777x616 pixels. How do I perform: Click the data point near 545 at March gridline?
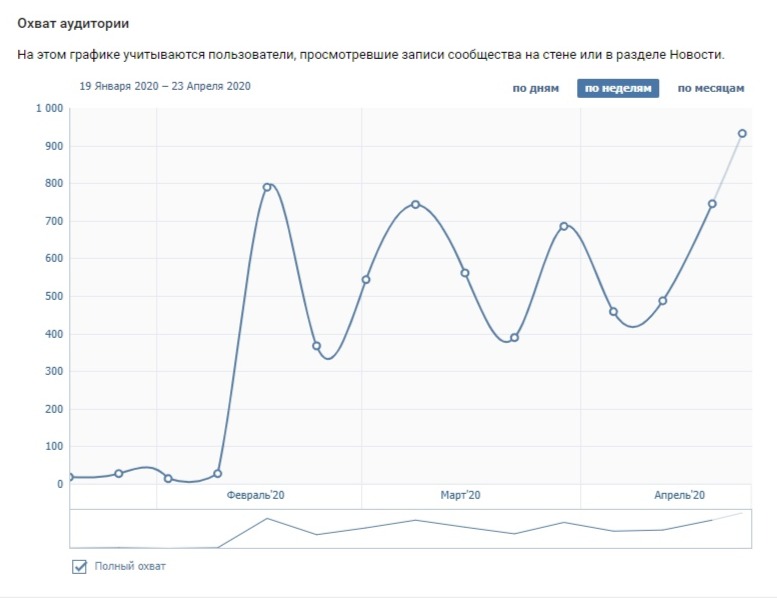tap(366, 280)
